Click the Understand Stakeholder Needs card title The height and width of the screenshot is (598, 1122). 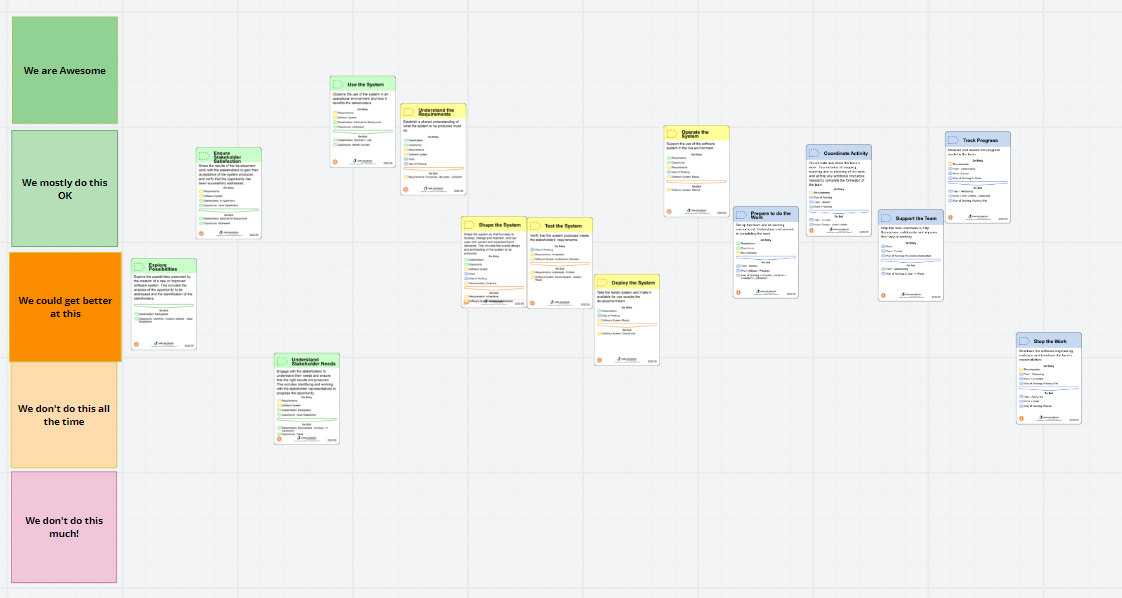pos(313,362)
